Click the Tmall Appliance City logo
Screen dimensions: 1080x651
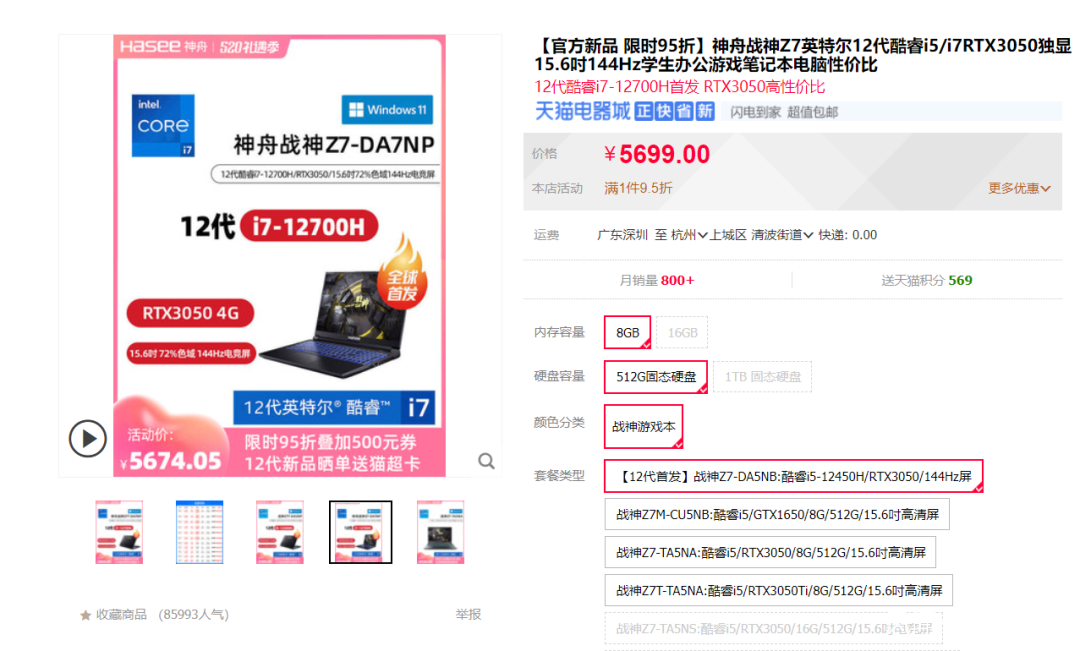pos(583,111)
